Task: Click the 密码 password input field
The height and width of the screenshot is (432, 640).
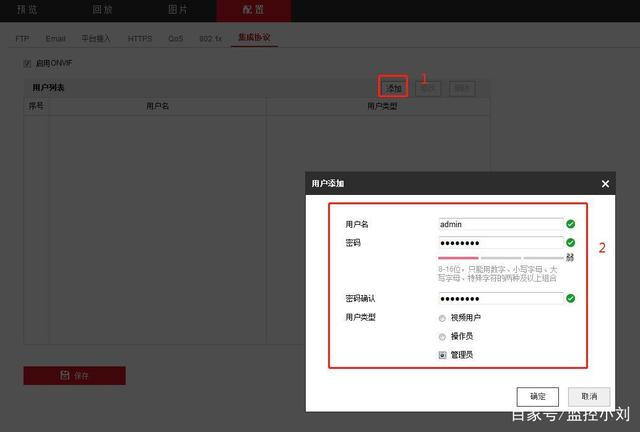Action: (x=501, y=243)
